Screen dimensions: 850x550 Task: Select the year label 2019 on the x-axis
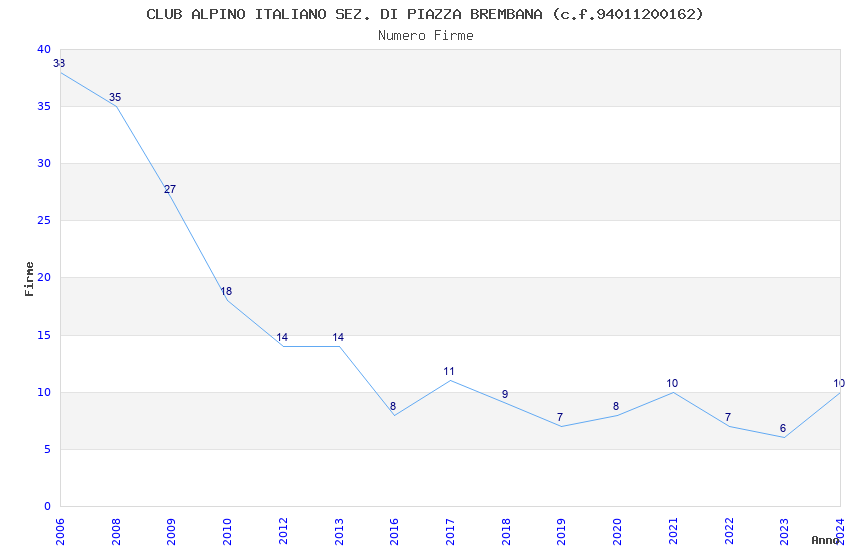coord(561,532)
